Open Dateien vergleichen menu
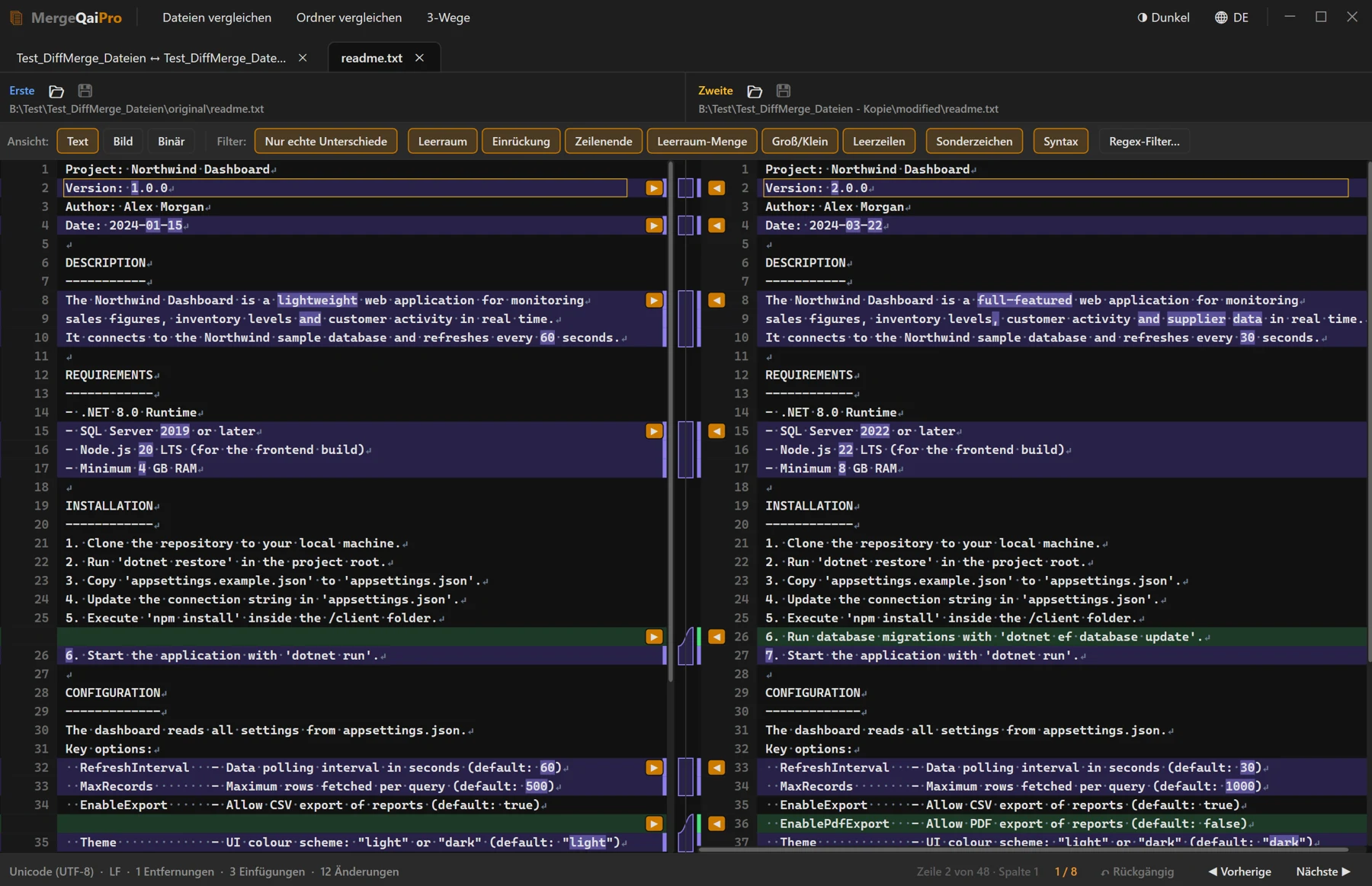Screen dimensions: 1372x886 point(216,18)
